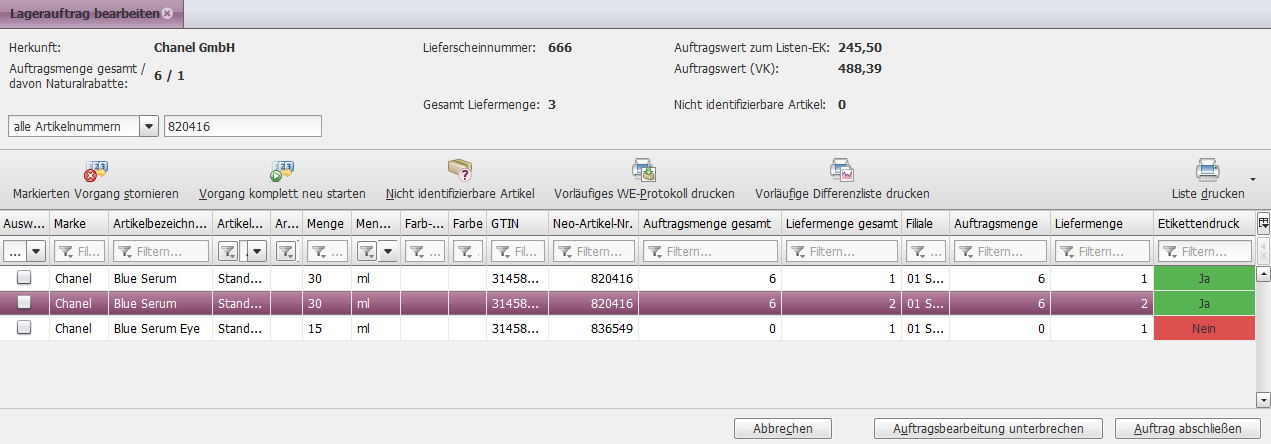
Task: Click the Neo-Artikel-Nr. filter input
Action: click(592, 251)
